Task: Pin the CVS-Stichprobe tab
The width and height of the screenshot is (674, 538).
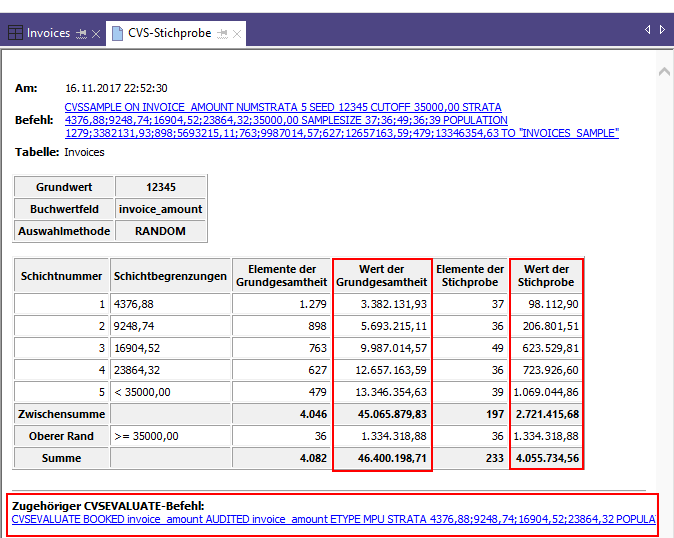Action: point(222,34)
